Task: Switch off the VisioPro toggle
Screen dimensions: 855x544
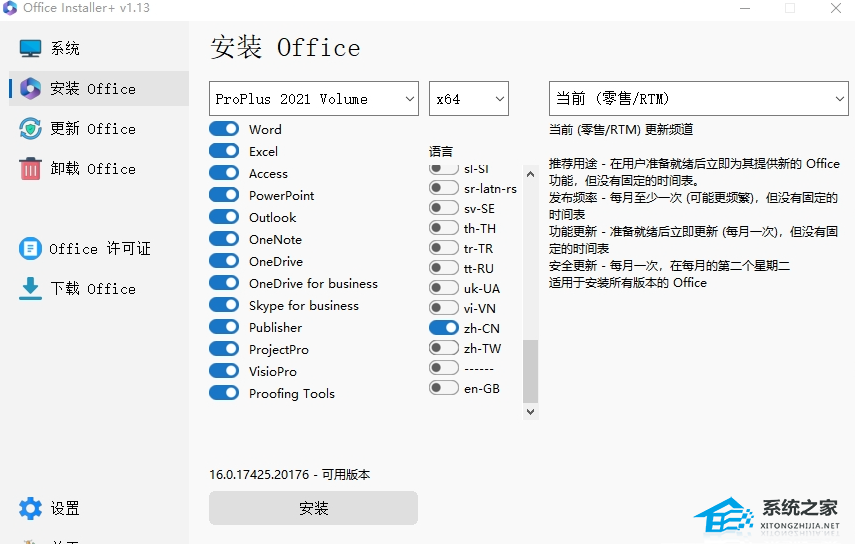Action: pos(224,371)
